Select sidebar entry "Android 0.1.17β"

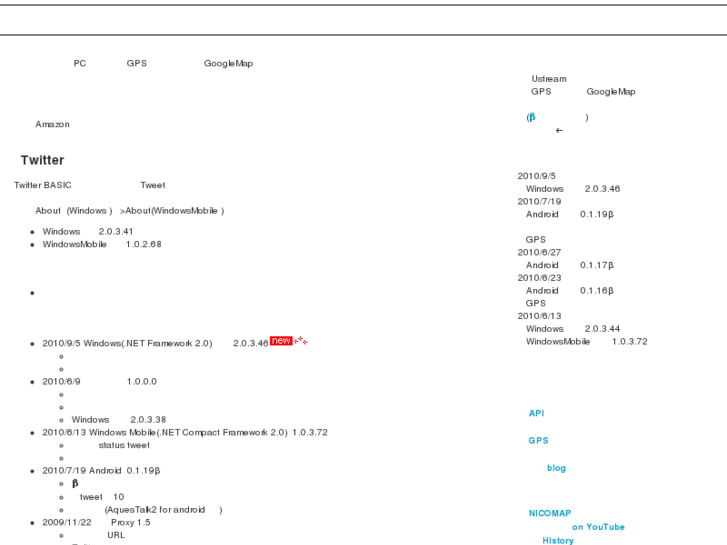(x=570, y=265)
